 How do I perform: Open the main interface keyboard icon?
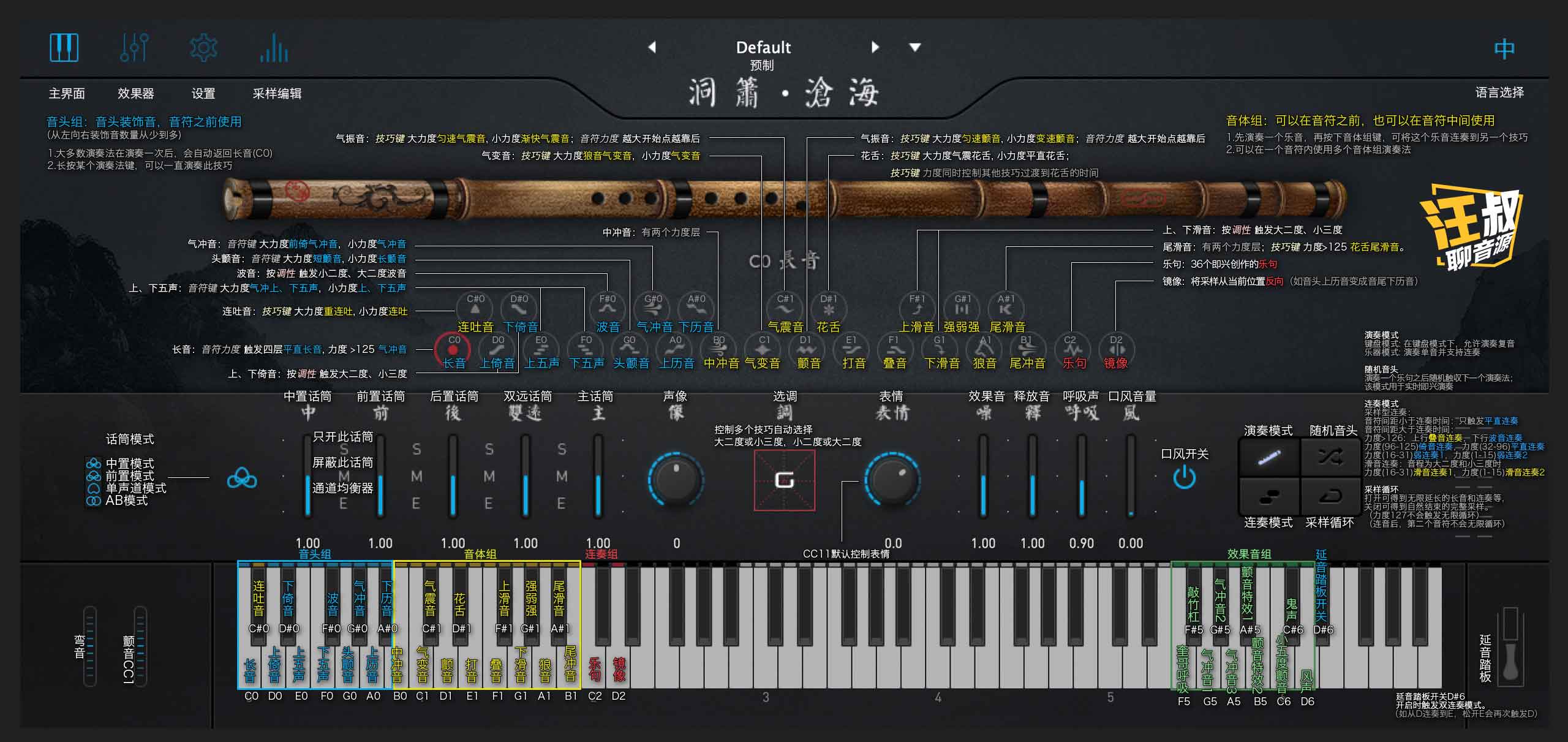[63, 47]
